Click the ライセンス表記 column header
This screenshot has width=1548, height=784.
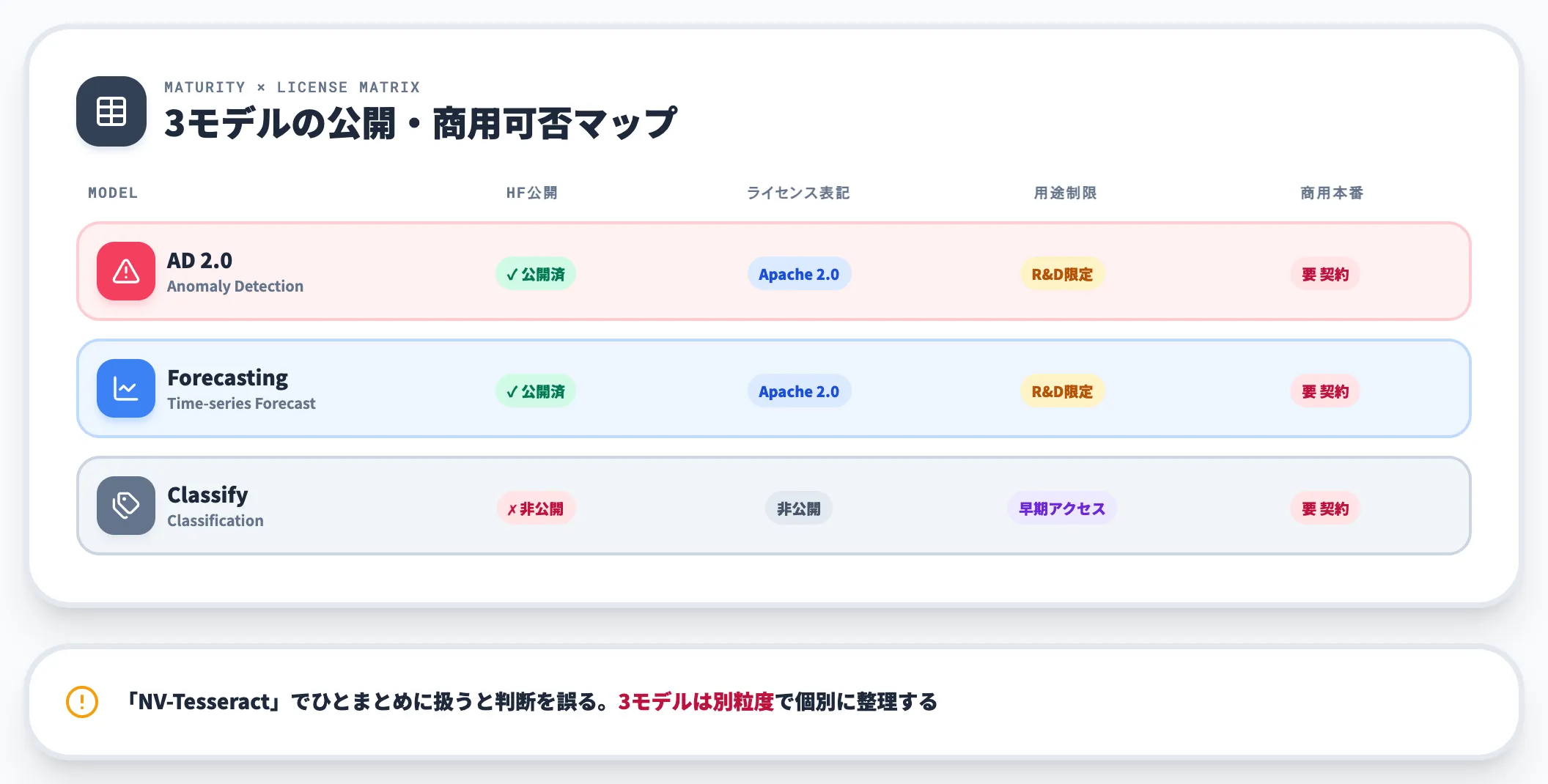tap(798, 193)
